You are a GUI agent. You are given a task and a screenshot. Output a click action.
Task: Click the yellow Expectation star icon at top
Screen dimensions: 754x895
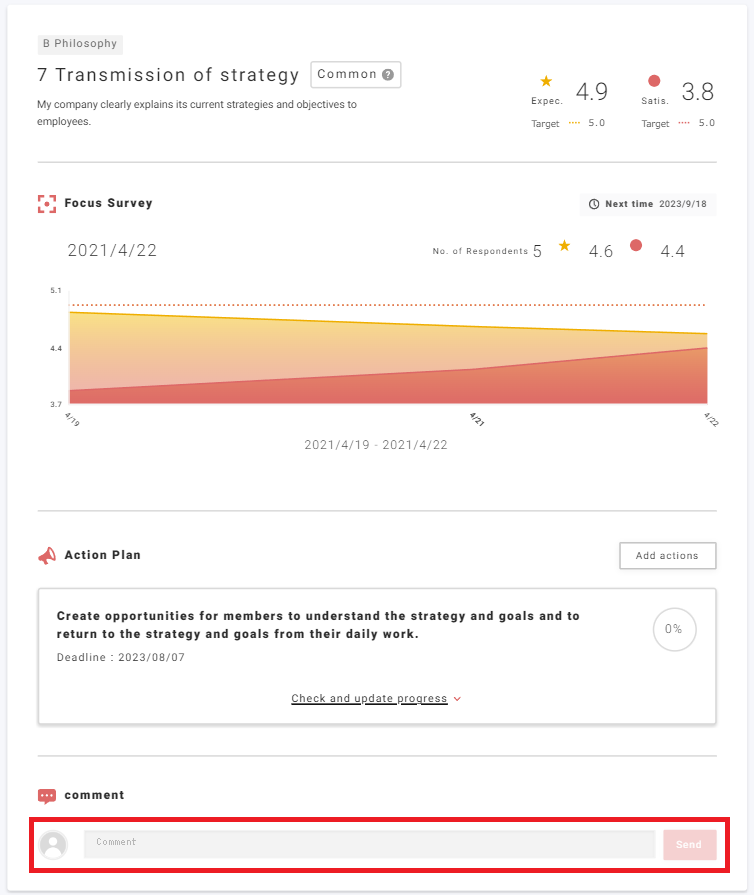pos(546,81)
